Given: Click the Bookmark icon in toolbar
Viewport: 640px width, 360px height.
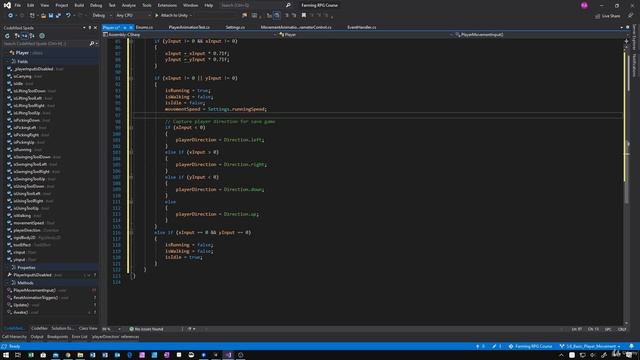Looking at the screenshot, I should 304,16.
